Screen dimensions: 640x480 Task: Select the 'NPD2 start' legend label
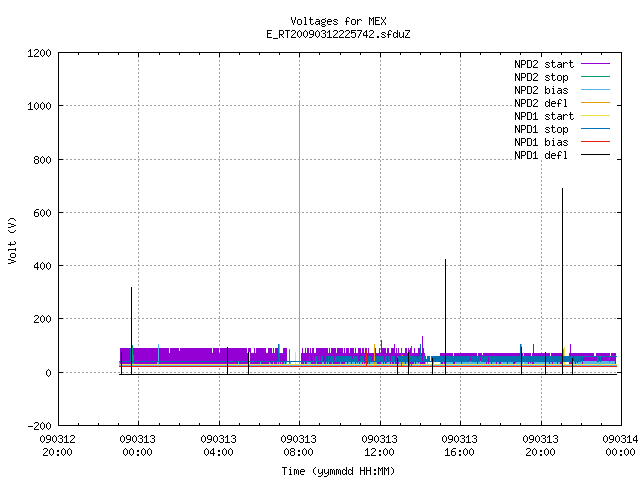tap(544, 64)
